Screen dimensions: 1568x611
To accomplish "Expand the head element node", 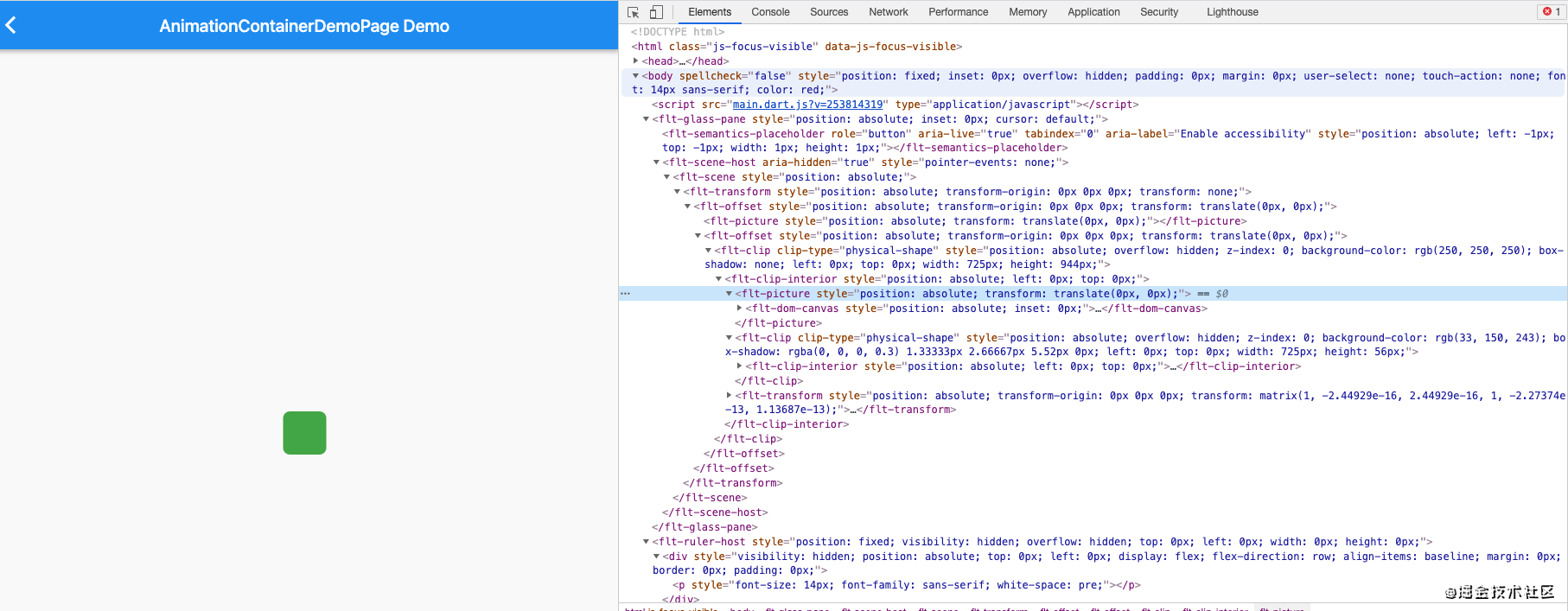I will point(636,60).
